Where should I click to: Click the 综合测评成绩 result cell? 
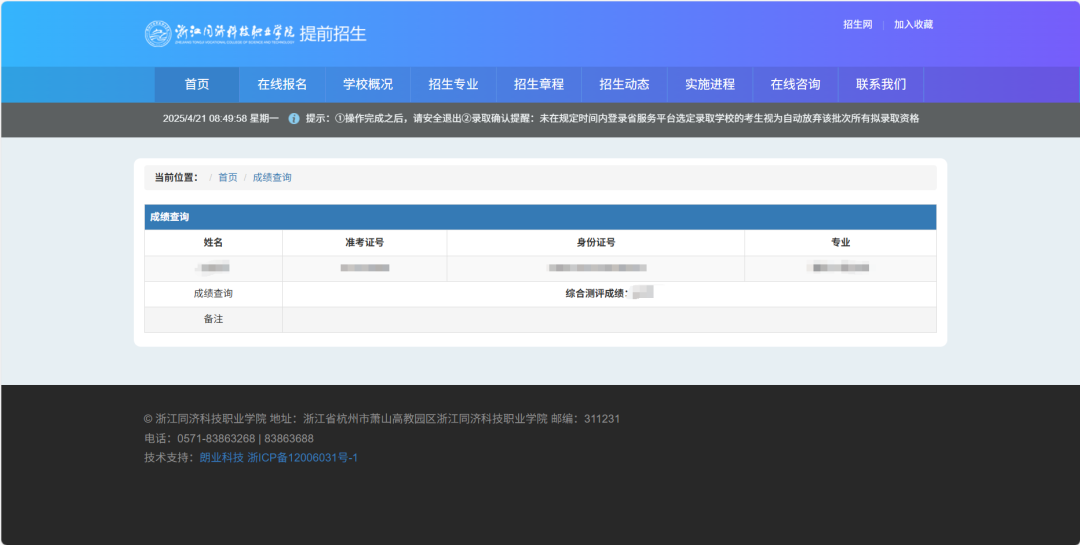[609, 294]
